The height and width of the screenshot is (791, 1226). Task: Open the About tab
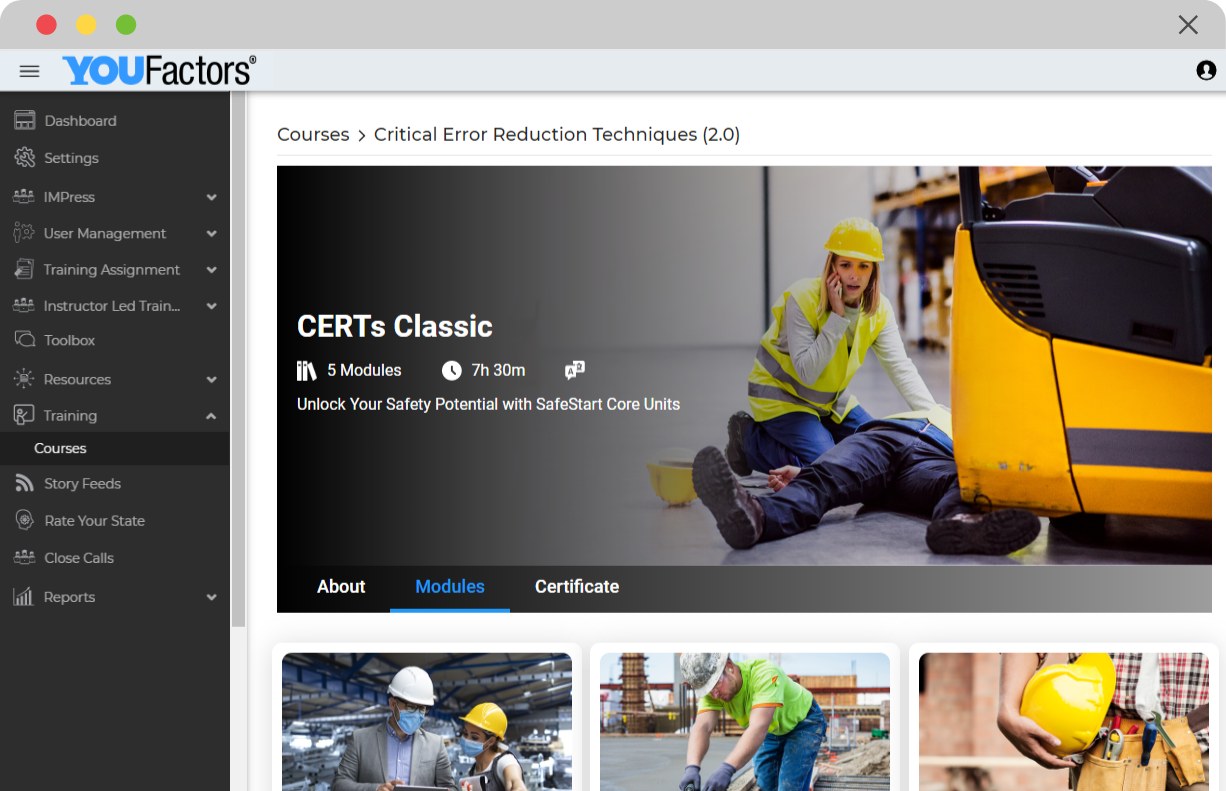[341, 587]
